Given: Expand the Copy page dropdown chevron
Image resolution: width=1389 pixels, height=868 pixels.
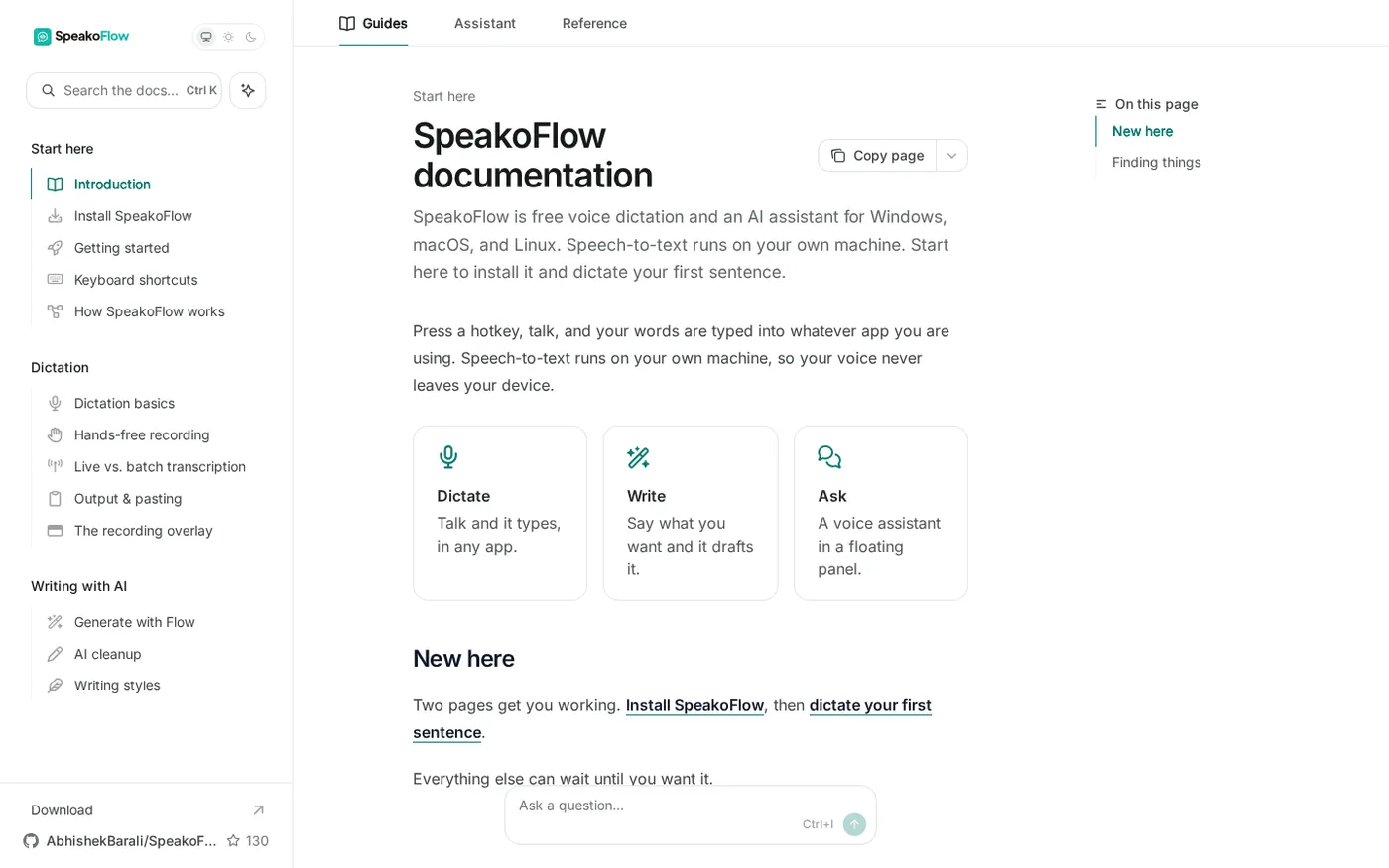Looking at the screenshot, I should 952,156.
